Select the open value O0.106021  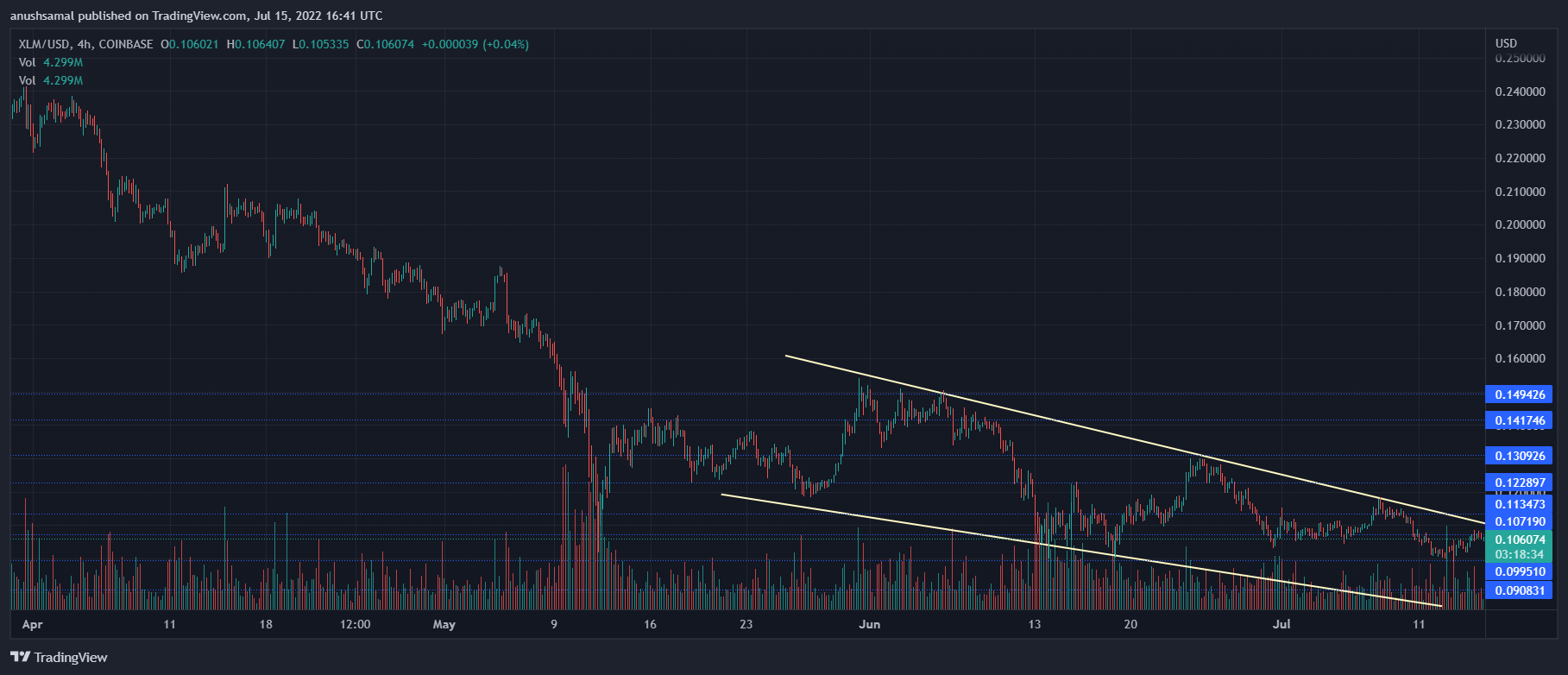[x=190, y=44]
